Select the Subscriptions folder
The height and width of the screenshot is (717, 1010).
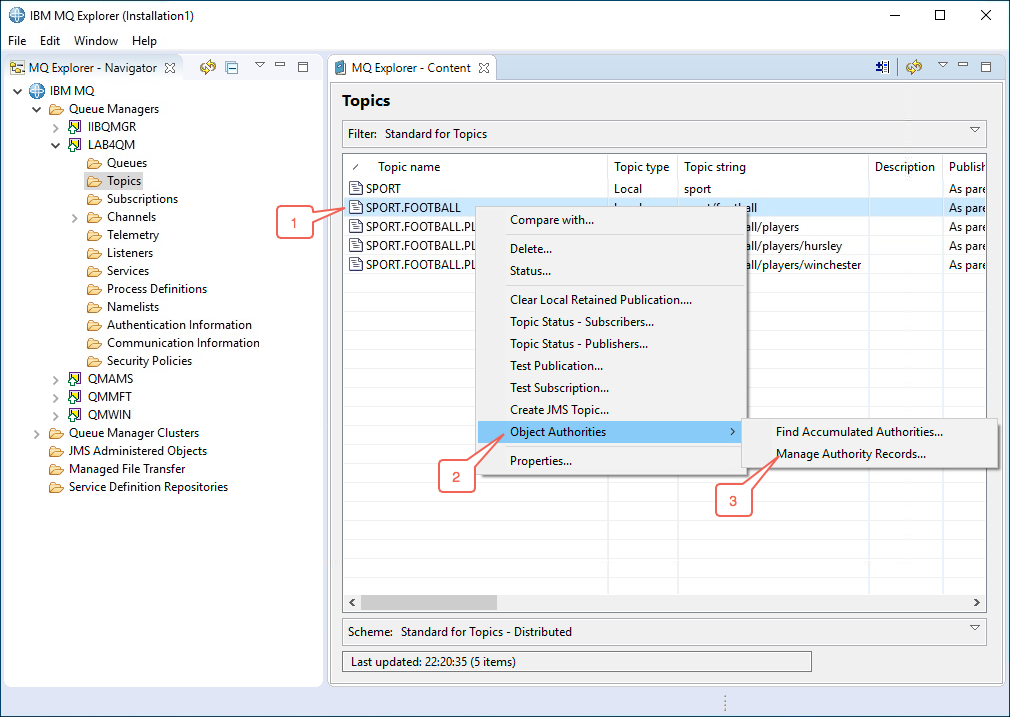pyautogui.click(x=142, y=199)
